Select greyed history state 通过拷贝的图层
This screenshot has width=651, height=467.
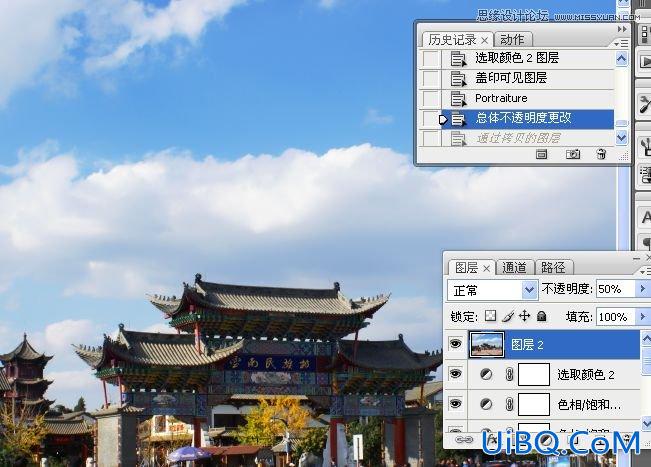click(x=528, y=138)
